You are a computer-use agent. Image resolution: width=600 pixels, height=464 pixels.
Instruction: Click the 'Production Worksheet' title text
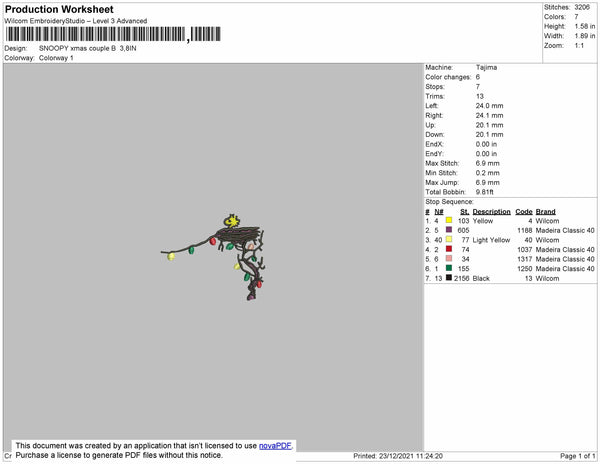[x=59, y=9]
